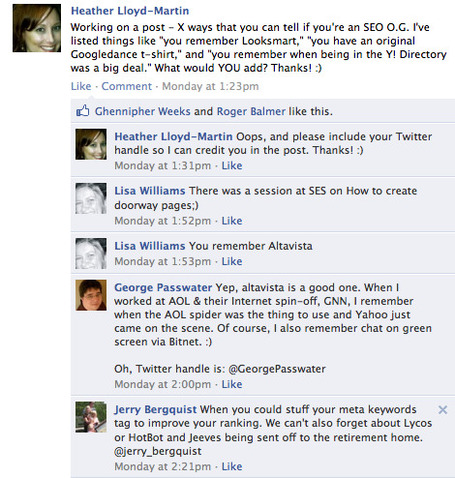Open Heather Lloyd-Martin's large profile photo
The width and height of the screenshot is (455, 478).
pos(37,28)
